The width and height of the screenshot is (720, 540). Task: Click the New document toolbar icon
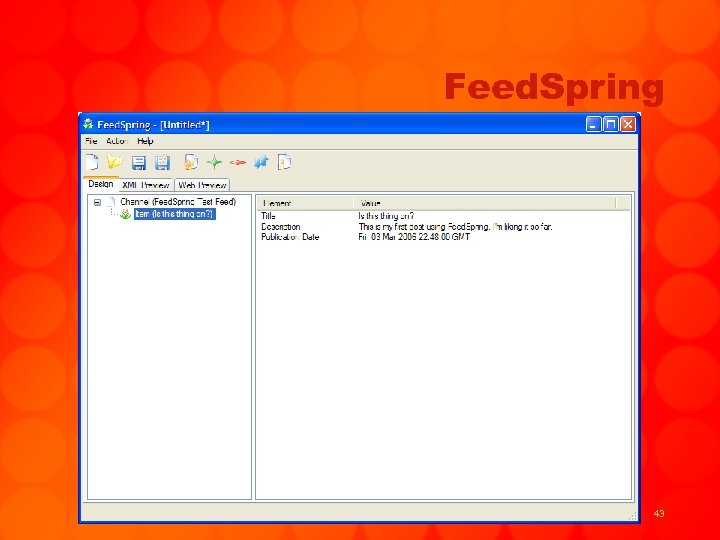(x=92, y=162)
